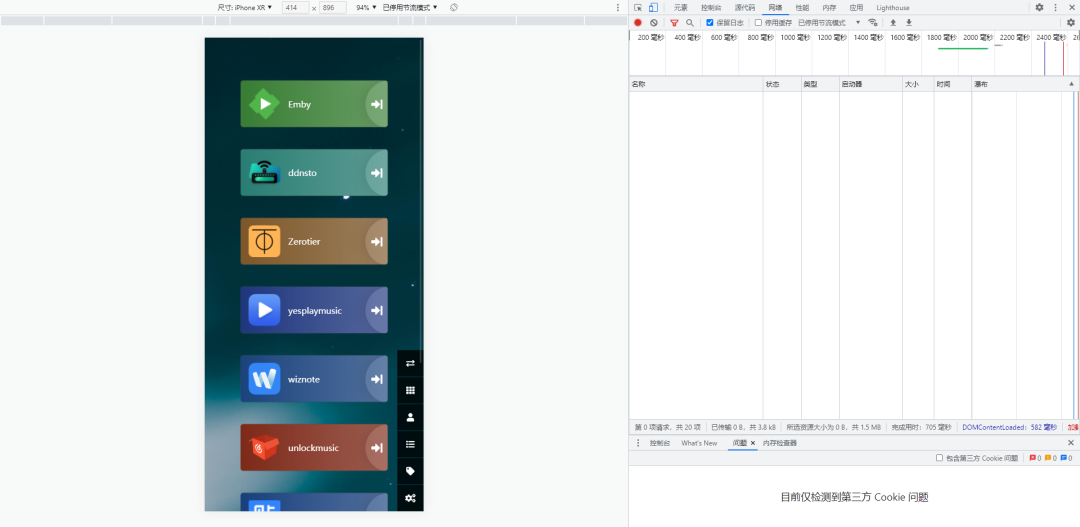Click the swap arrows icon in the side toolbar
Image resolution: width=1080 pixels, height=527 pixels.
411,363
